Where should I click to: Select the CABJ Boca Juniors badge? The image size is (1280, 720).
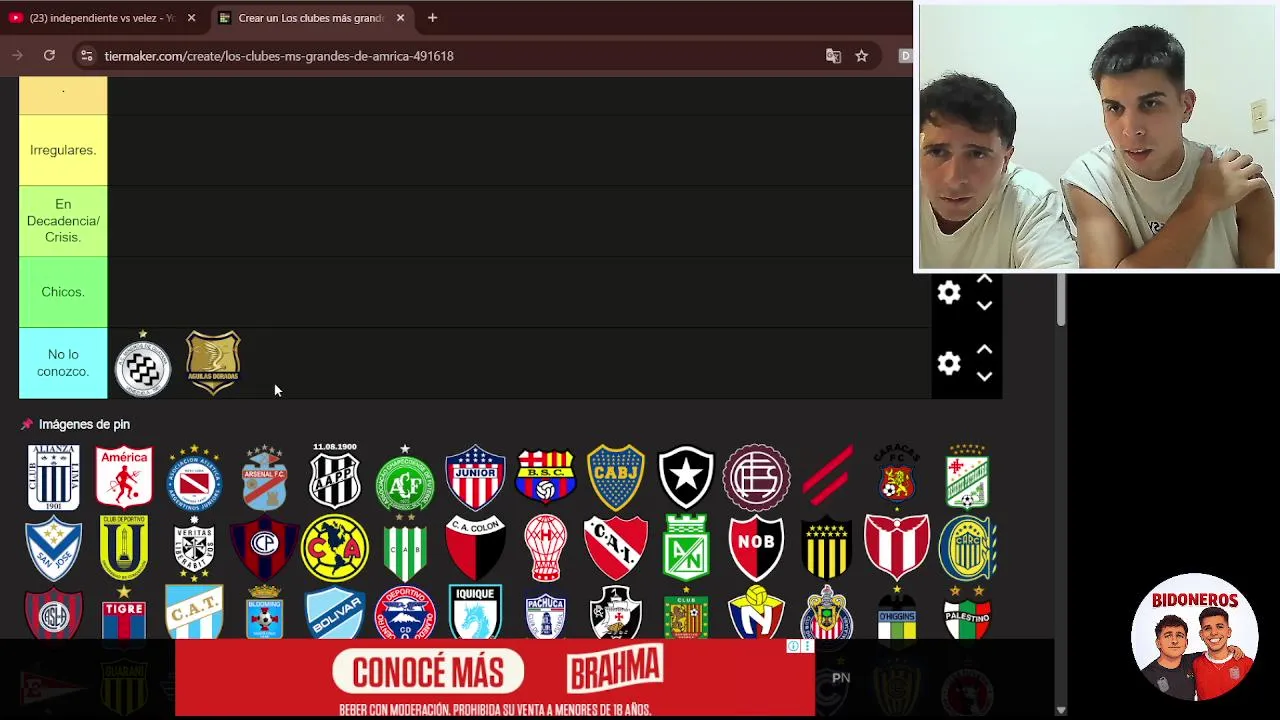616,477
